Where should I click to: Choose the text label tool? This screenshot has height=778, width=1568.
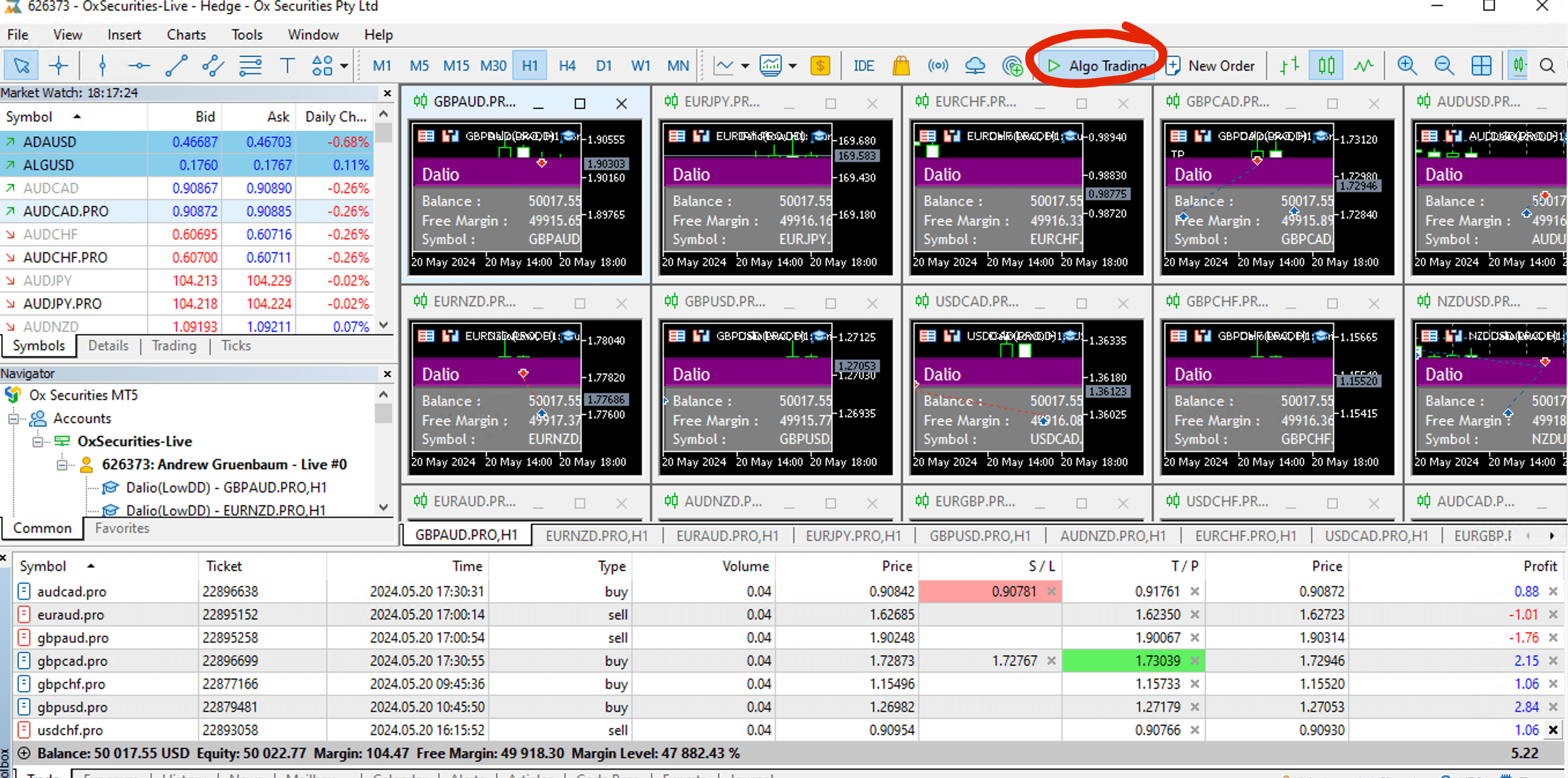287,66
